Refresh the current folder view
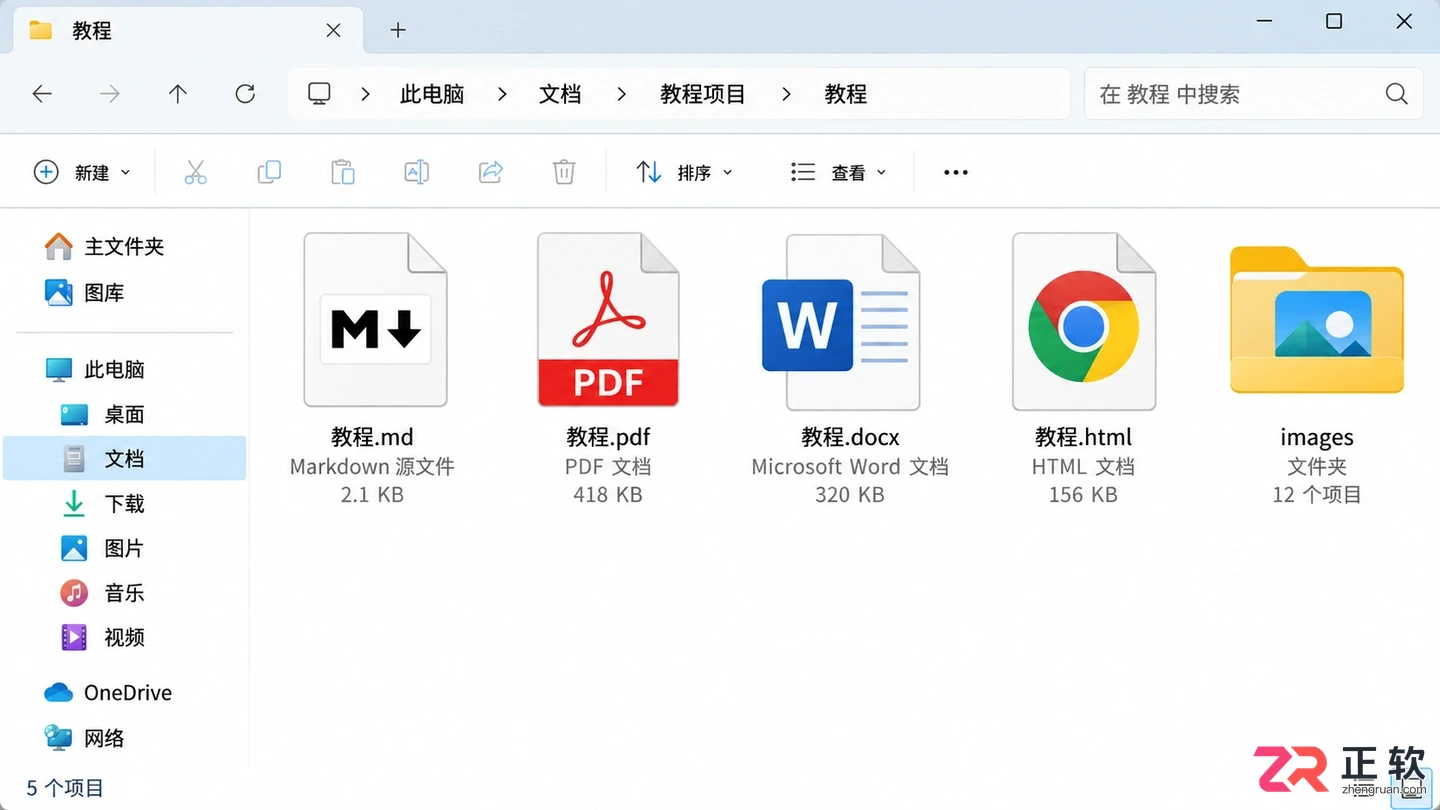This screenshot has width=1440, height=810. 245,94
